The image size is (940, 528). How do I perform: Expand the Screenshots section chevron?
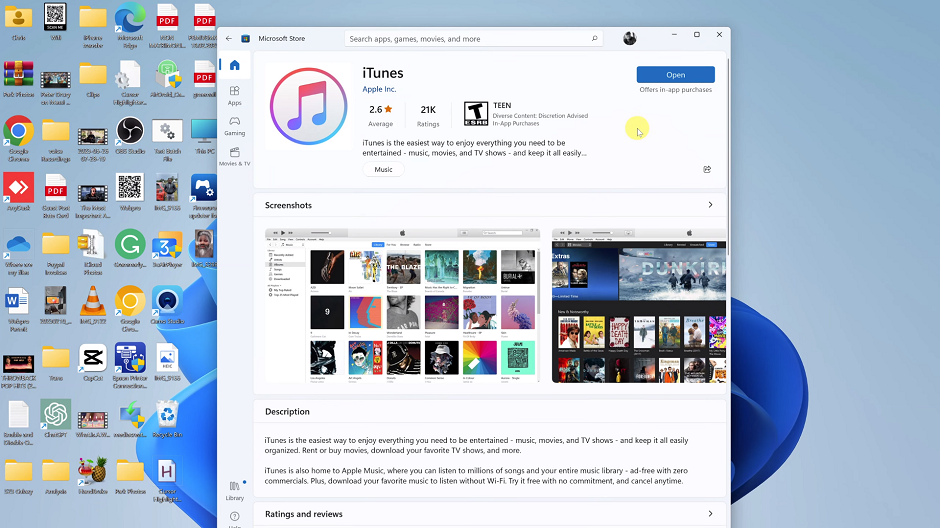(710, 205)
